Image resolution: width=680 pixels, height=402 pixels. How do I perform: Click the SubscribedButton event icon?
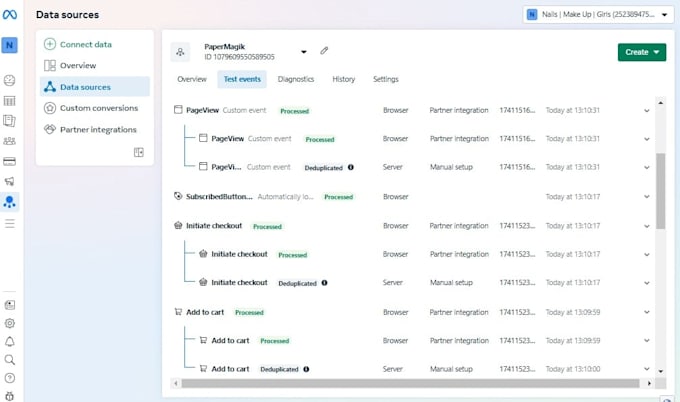pyautogui.click(x=178, y=196)
